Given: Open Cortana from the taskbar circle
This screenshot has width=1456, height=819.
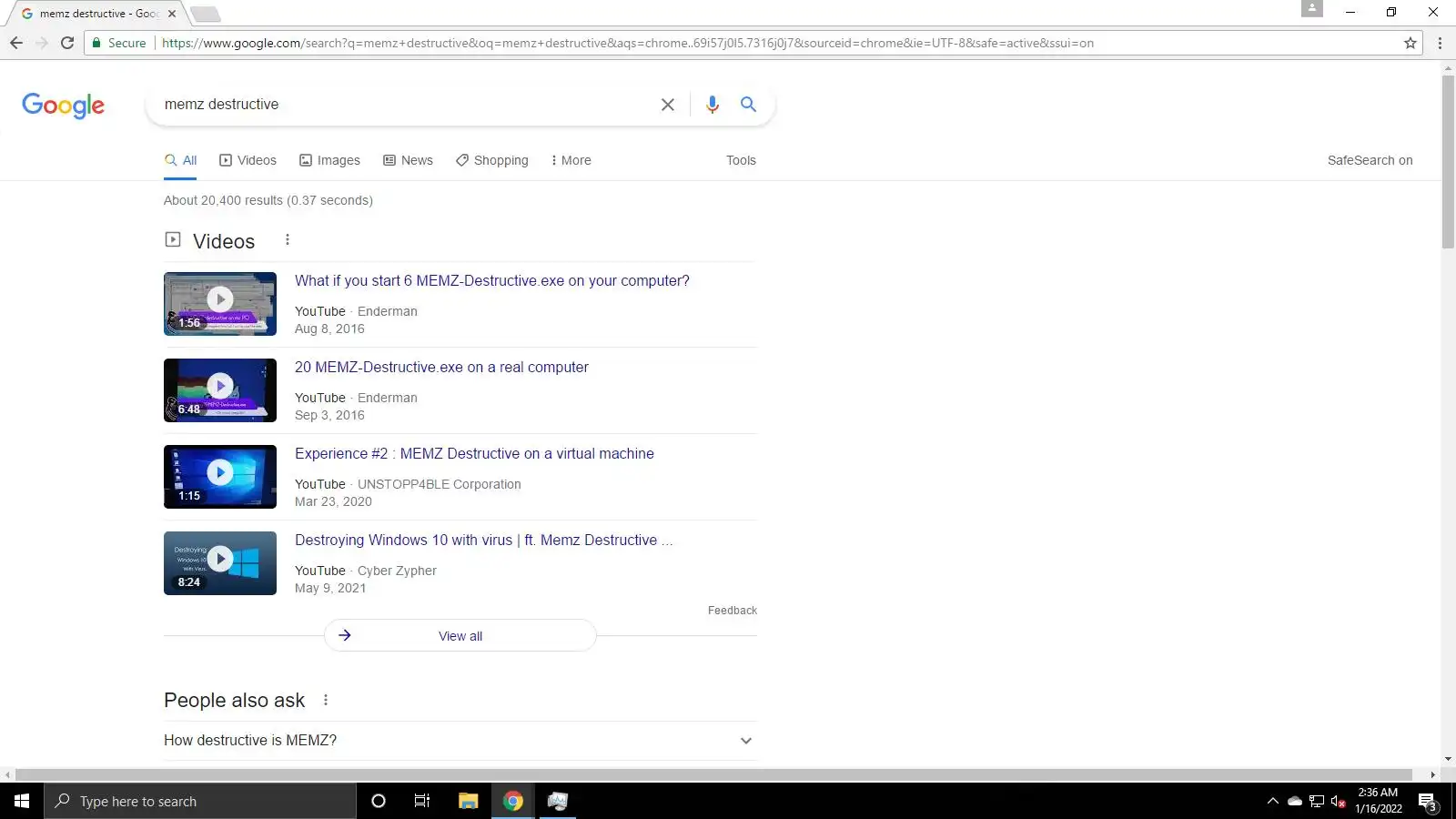Looking at the screenshot, I should (x=379, y=801).
